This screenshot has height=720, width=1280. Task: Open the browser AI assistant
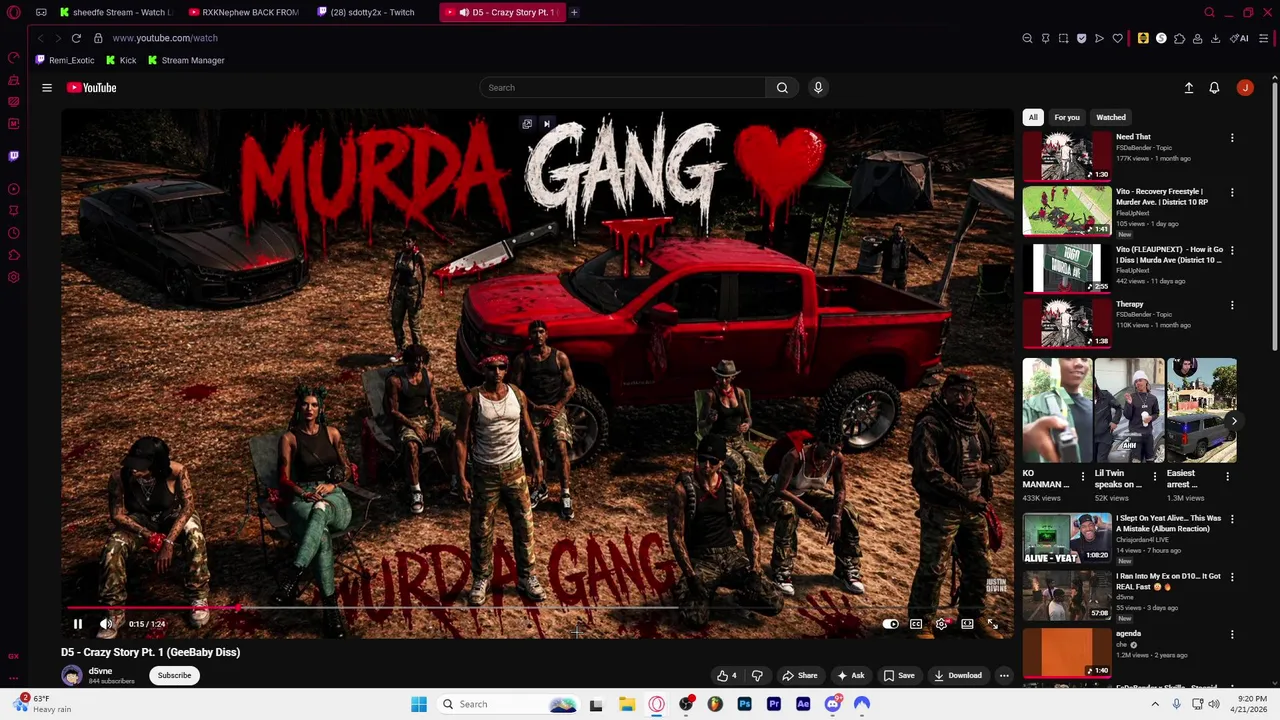point(1240,38)
